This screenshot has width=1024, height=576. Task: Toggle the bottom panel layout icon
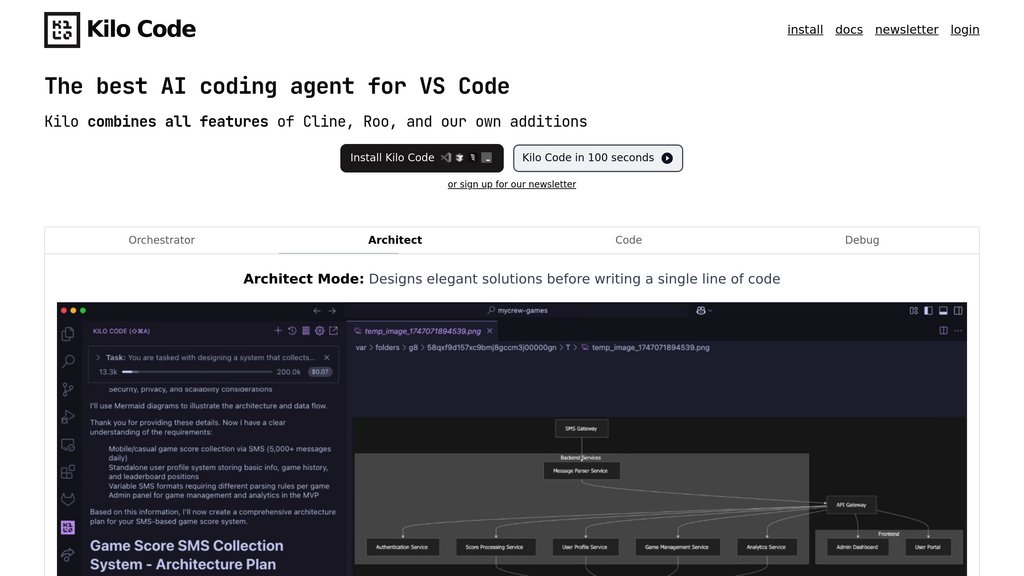click(943, 311)
